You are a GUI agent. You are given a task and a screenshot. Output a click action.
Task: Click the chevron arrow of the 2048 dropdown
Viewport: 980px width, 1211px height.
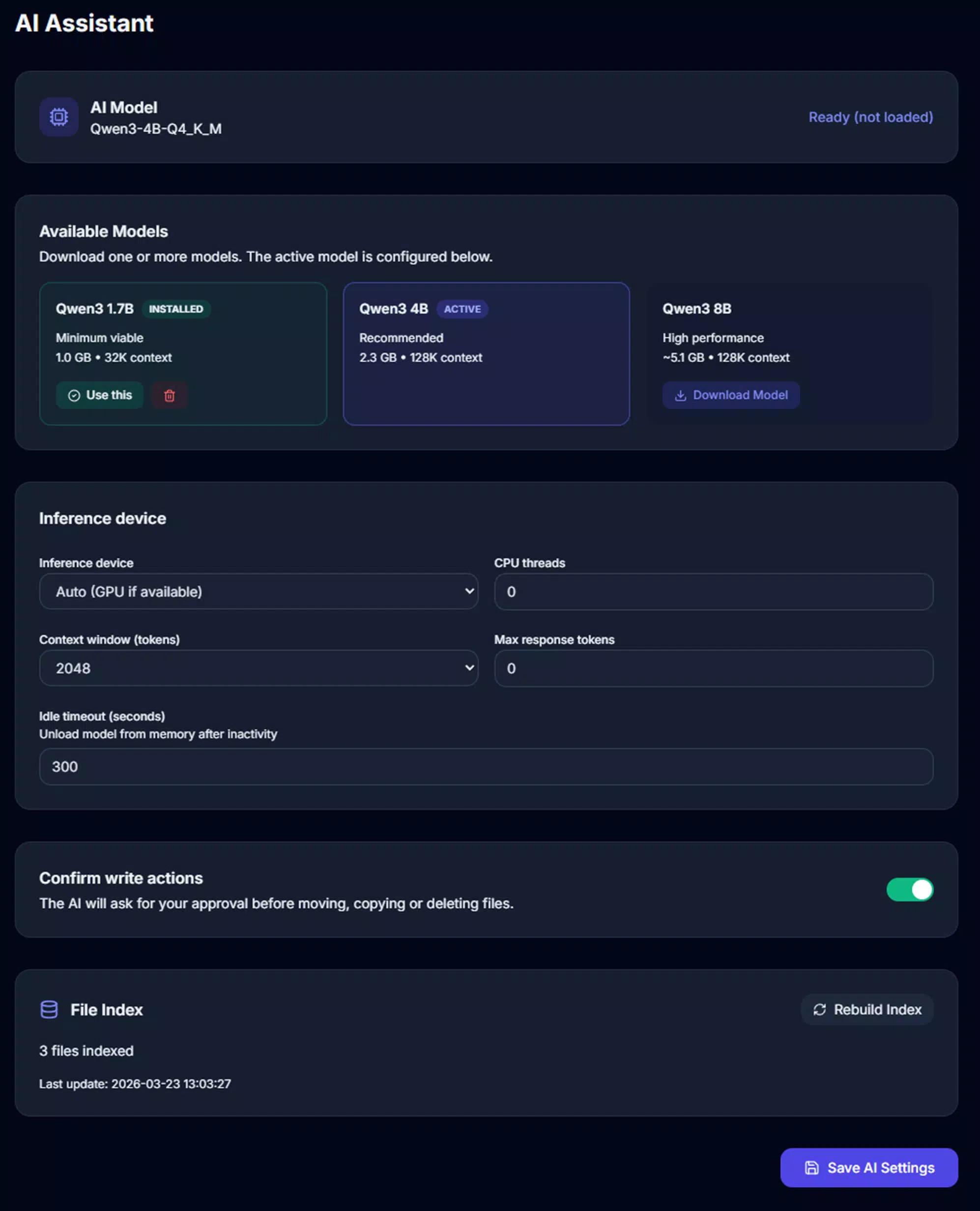pyautogui.click(x=469, y=668)
